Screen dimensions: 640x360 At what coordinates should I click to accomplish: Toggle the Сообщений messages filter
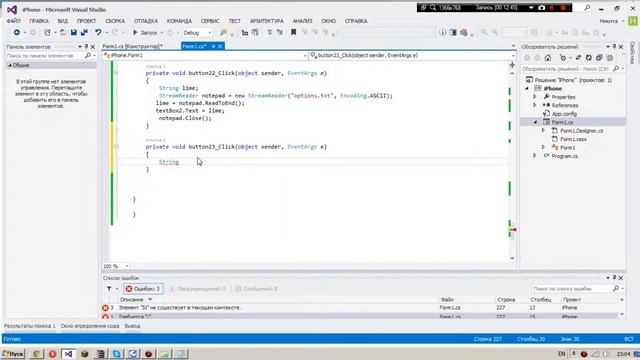(256, 289)
